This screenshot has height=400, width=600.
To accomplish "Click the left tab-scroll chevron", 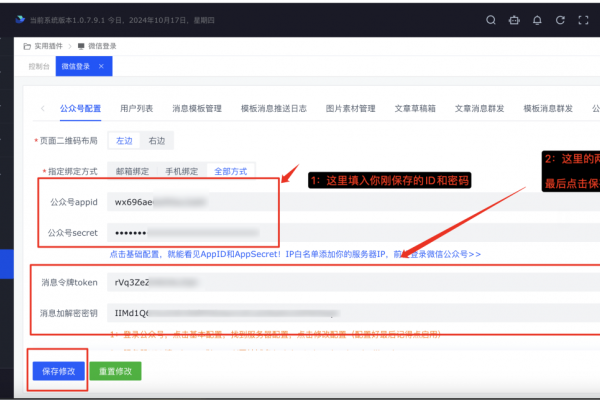I will click(x=43, y=109).
